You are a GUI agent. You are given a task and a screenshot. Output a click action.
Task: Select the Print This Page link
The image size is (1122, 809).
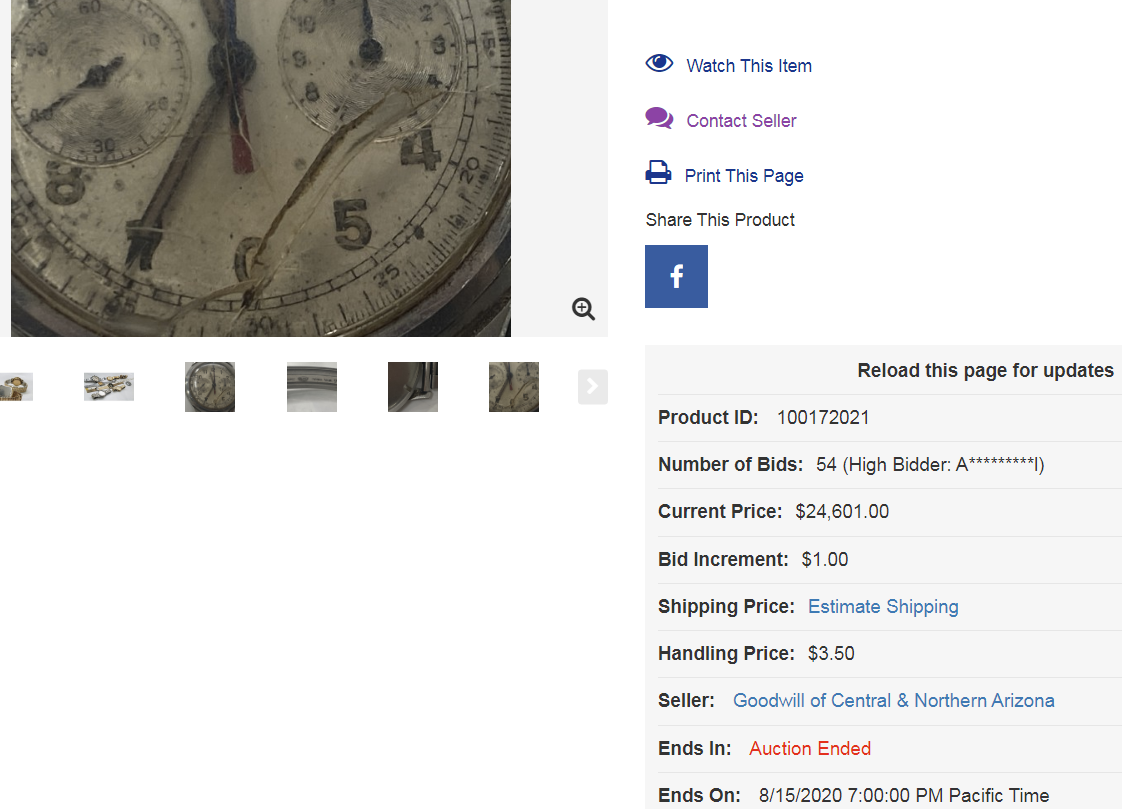tap(743, 176)
